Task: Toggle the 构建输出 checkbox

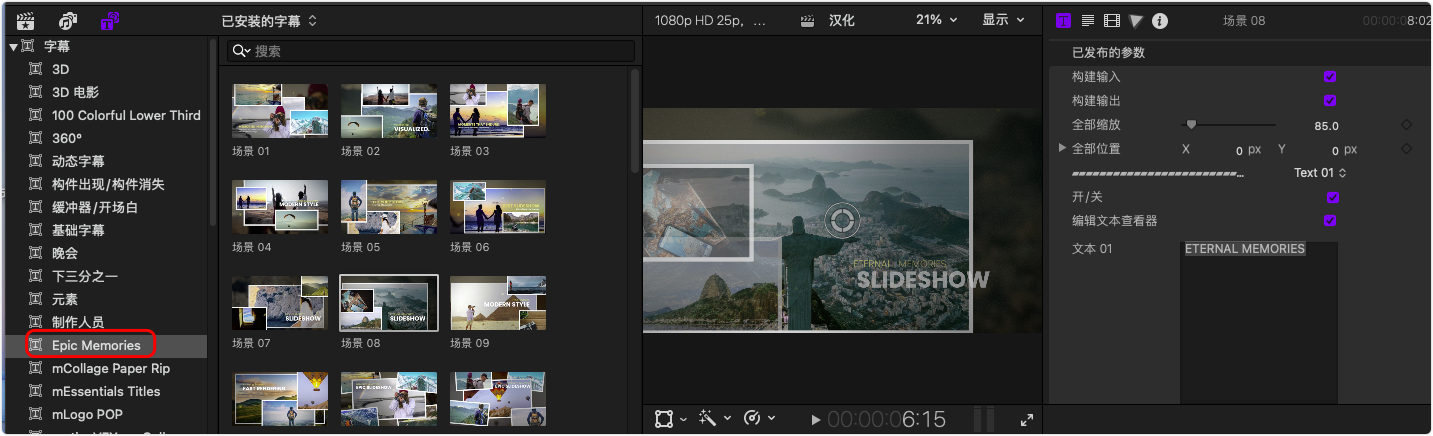Action: tap(1330, 101)
